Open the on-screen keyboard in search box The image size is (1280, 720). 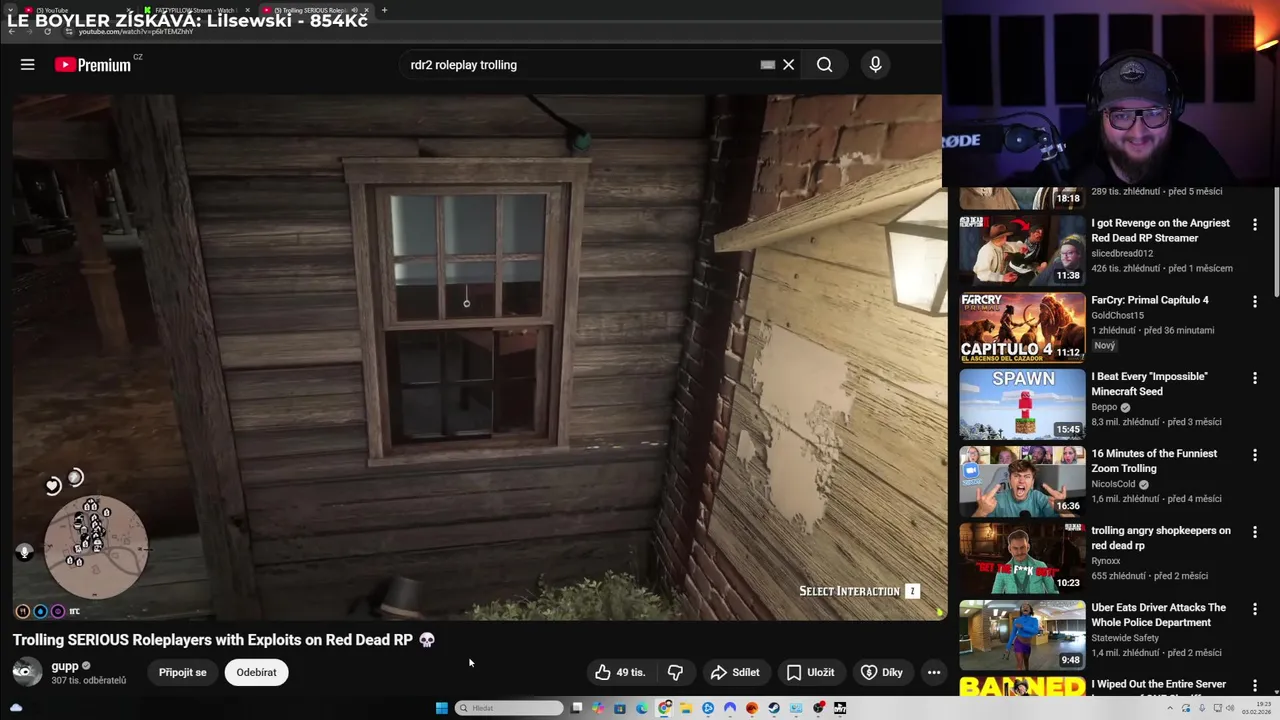point(767,65)
